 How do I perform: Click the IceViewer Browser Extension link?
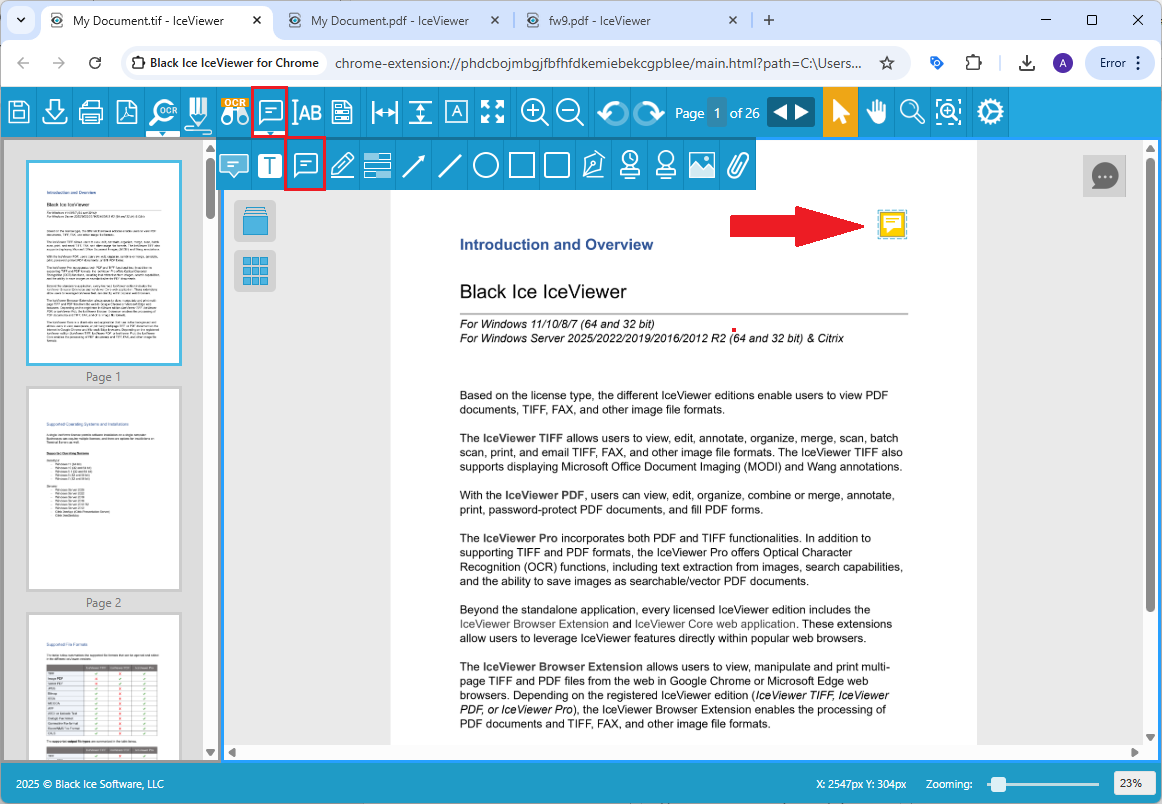[x=534, y=624]
